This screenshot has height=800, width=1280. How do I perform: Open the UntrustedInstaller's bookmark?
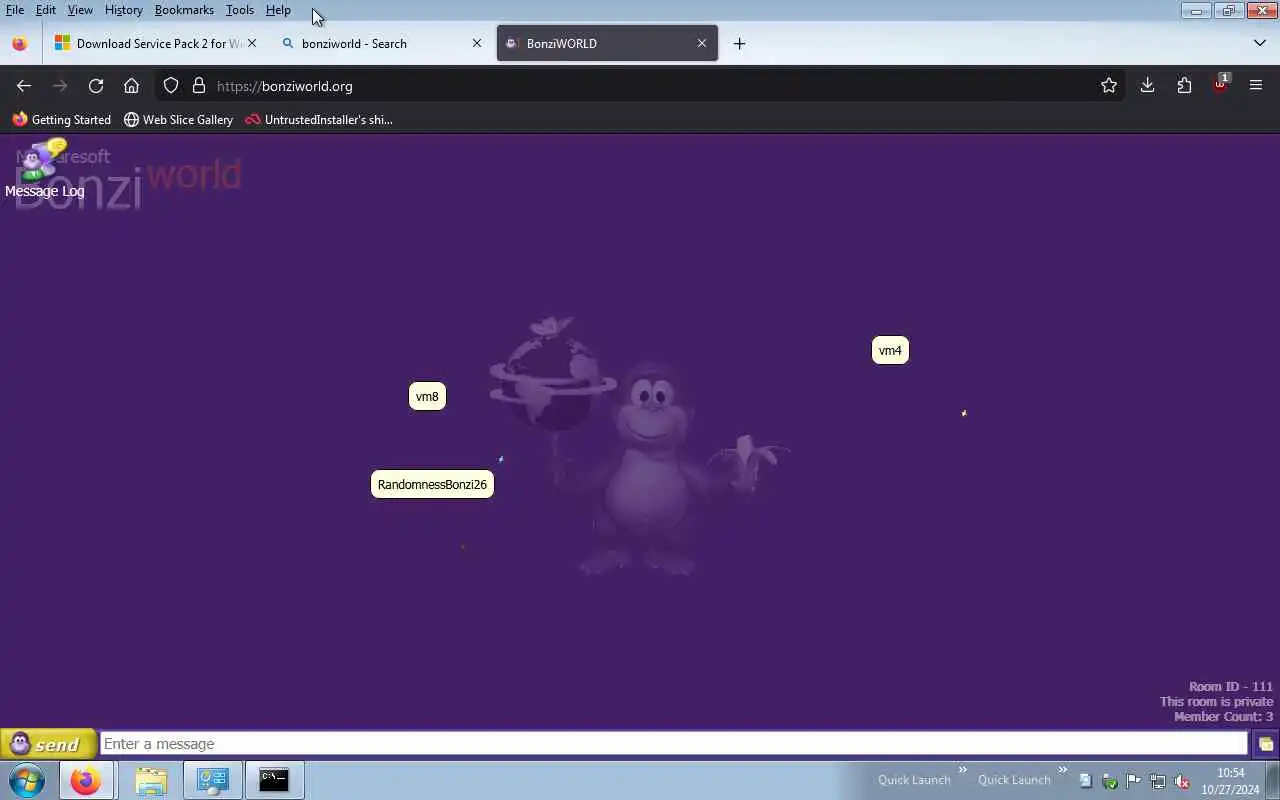pyautogui.click(x=319, y=119)
